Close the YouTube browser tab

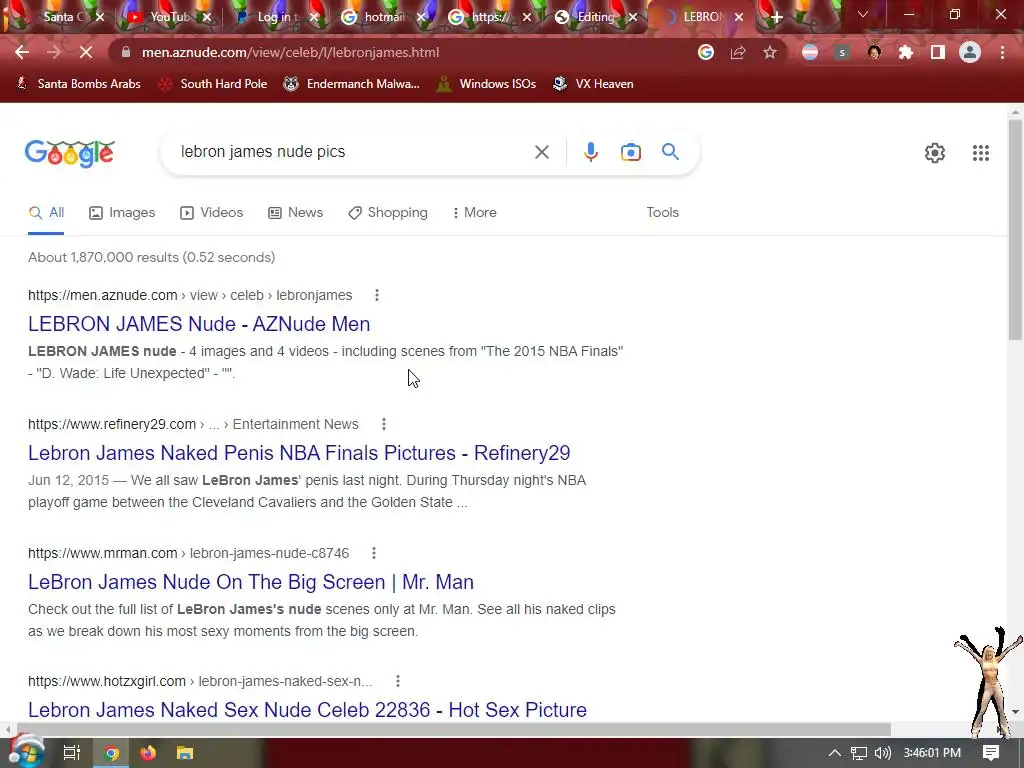207,17
